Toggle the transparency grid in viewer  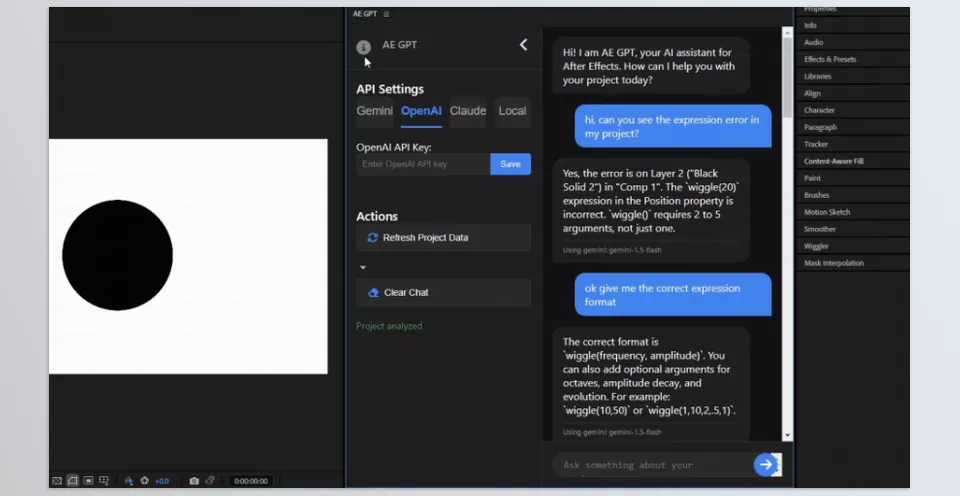pos(57,481)
